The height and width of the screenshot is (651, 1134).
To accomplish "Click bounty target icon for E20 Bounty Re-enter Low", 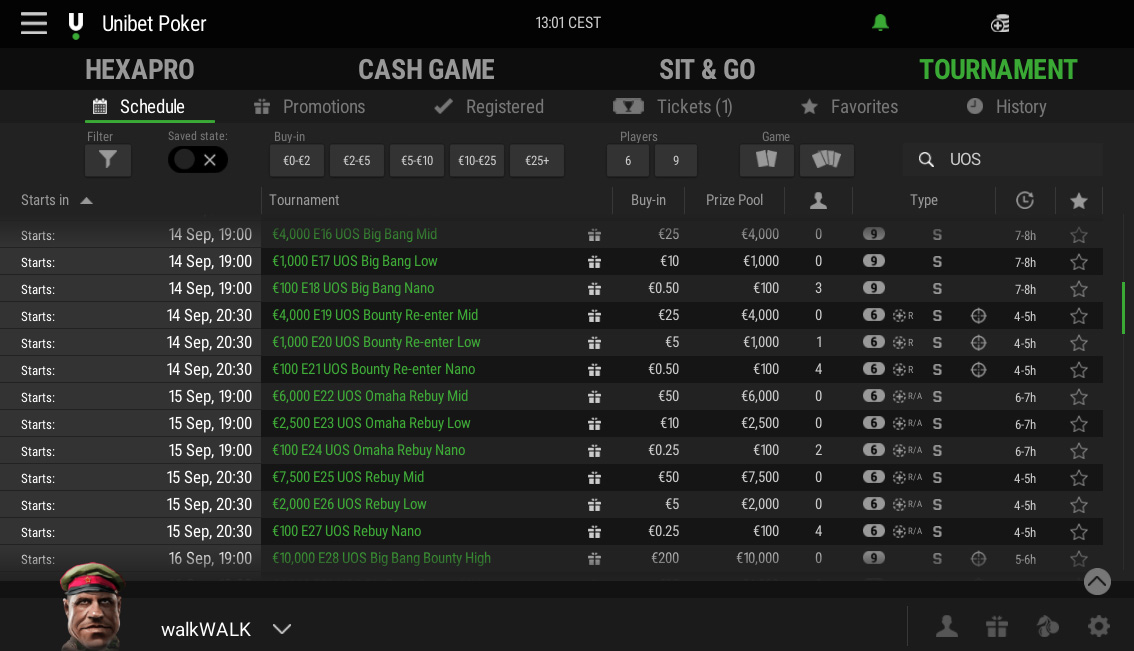I will click(979, 343).
